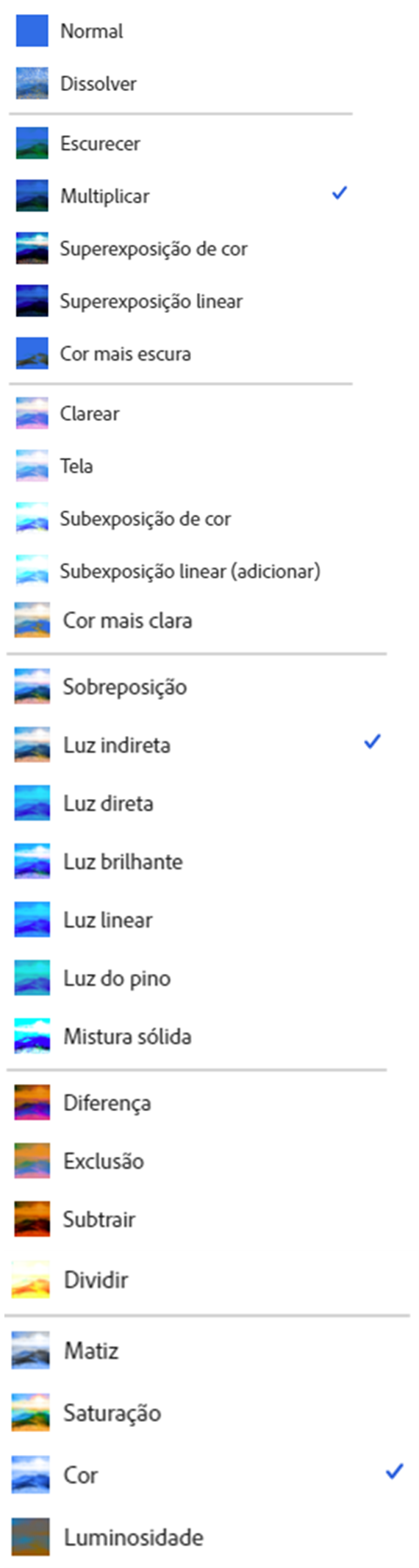The image size is (419, 1568).
Task: Select the Dividir yellow preview icon
Action: [31, 1280]
